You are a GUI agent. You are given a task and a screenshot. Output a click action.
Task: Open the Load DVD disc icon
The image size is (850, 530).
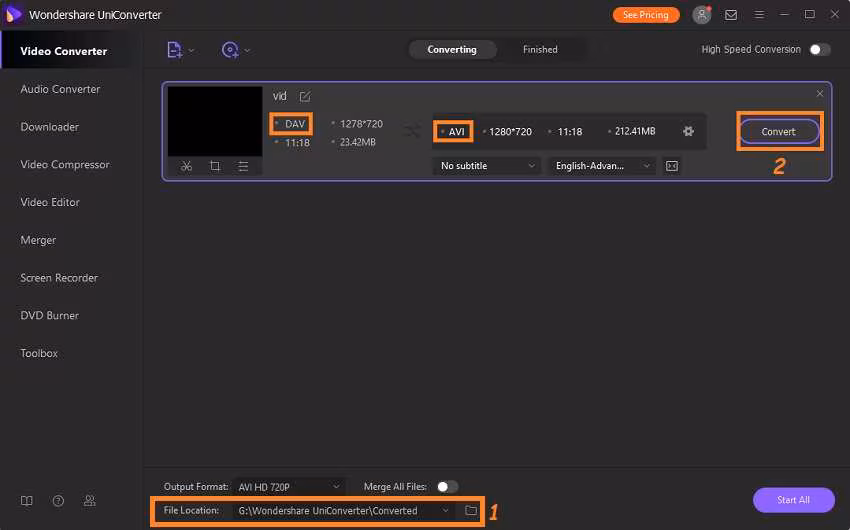click(230, 50)
